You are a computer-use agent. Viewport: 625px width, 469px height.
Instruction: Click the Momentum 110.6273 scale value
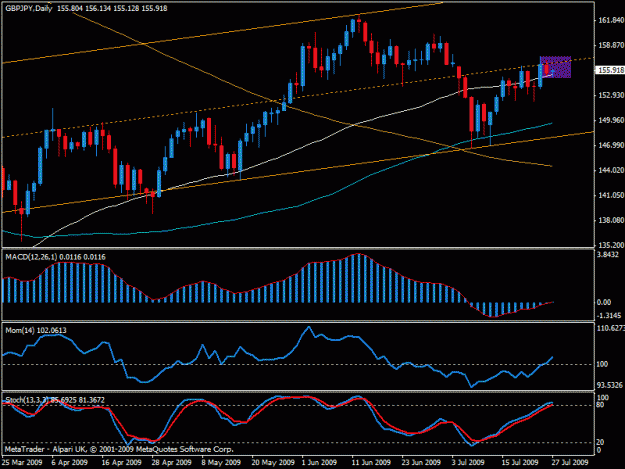point(610,328)
